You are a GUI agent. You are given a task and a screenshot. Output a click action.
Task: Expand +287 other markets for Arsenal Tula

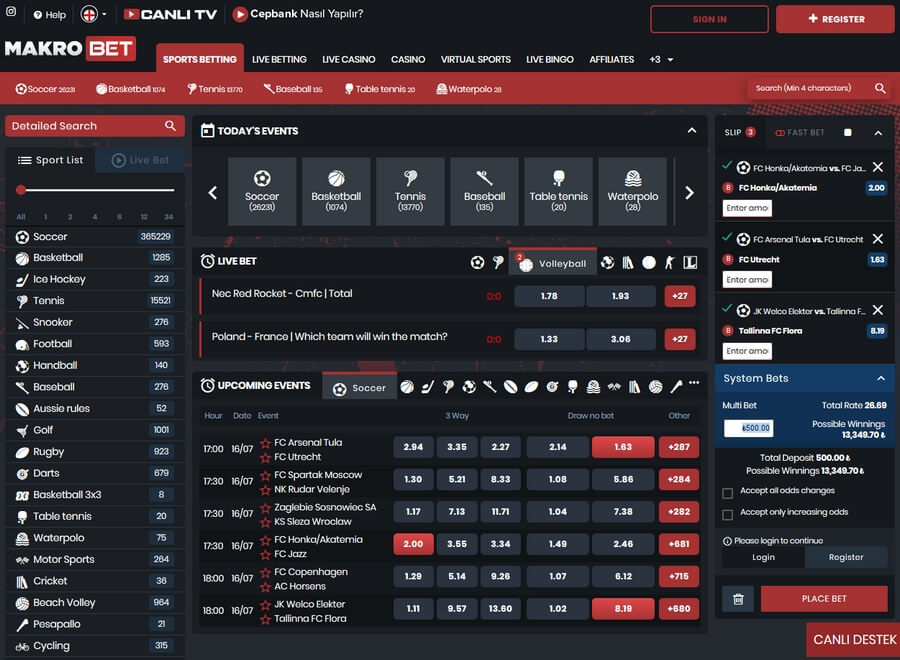point(679,447)
